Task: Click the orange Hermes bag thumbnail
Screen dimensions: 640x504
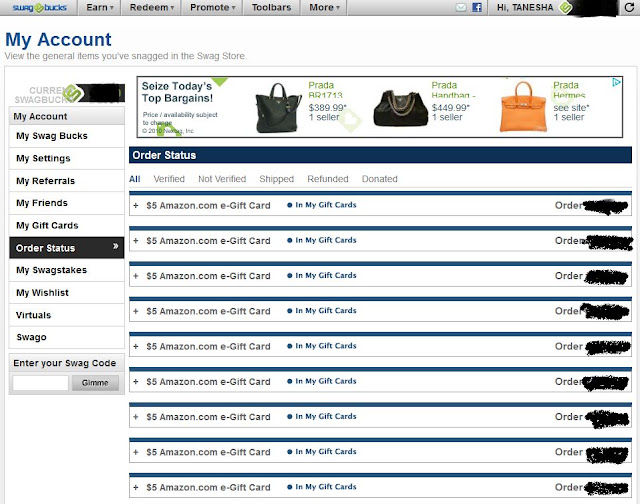Action: [x=523, y=107]
